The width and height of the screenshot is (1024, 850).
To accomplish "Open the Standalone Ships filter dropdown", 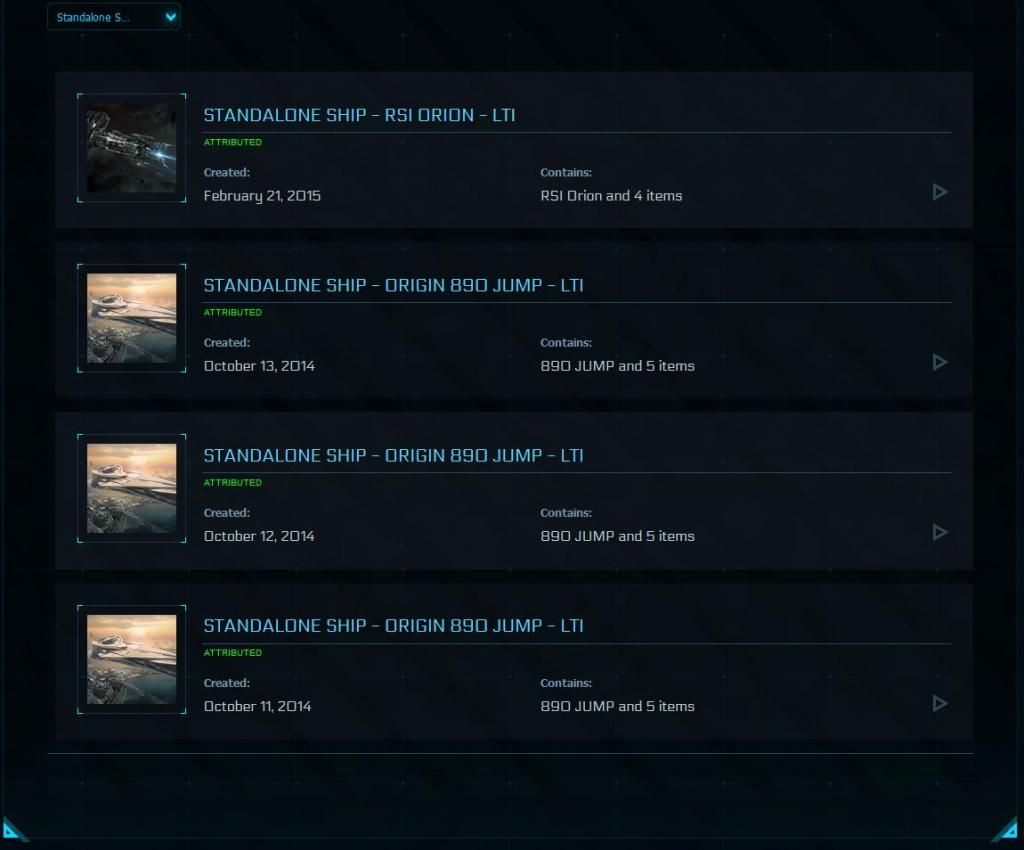I will click(x=114, y=17).
